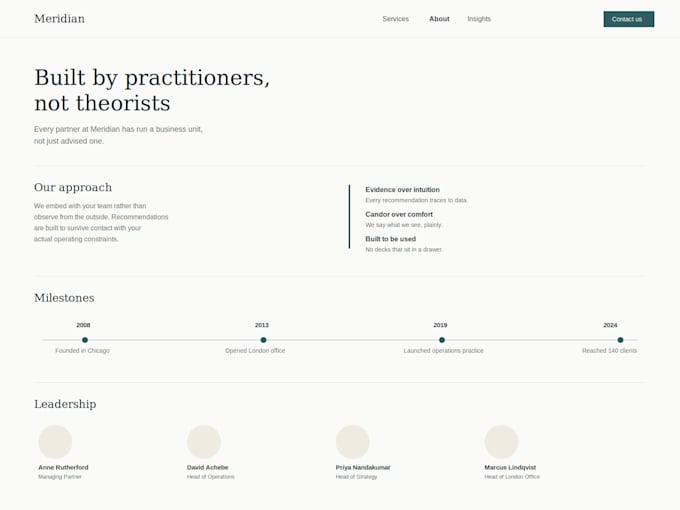Click the Built to be used heading
This screenshot has width=680, height=510.
[x=390, y=239]
